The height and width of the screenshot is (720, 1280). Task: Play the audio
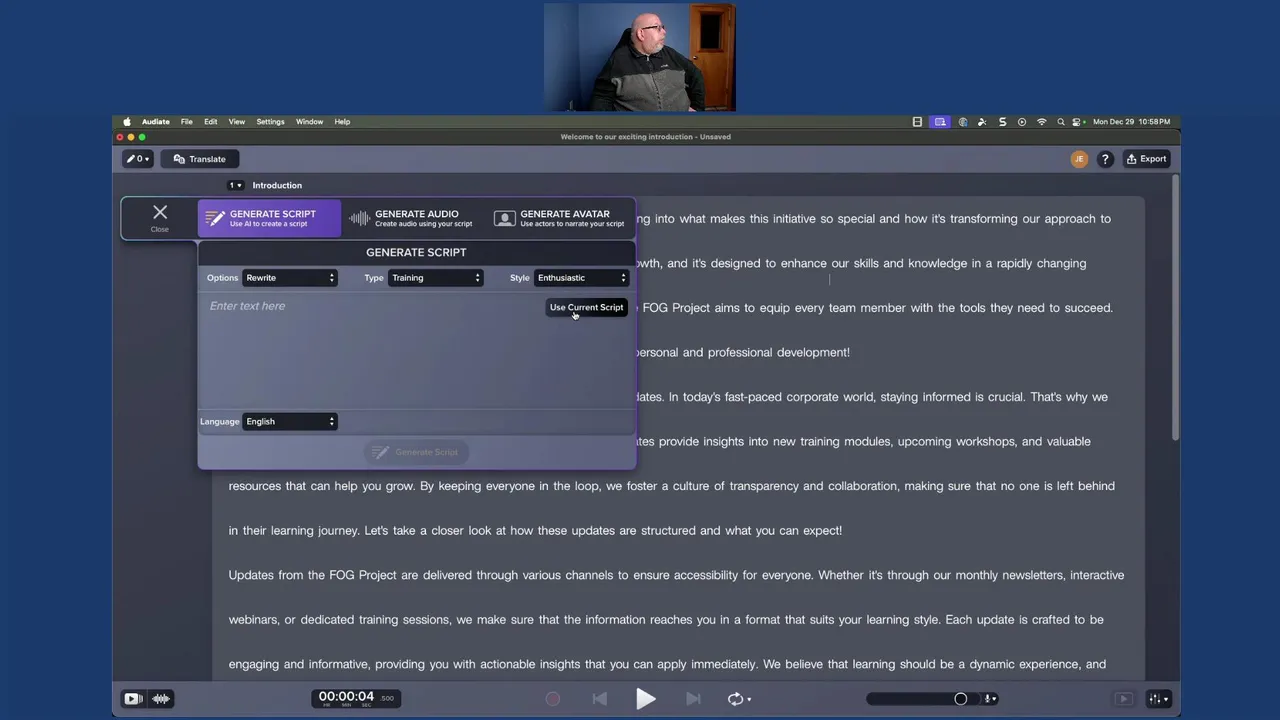pyautogui.click(x=646, y=699)
